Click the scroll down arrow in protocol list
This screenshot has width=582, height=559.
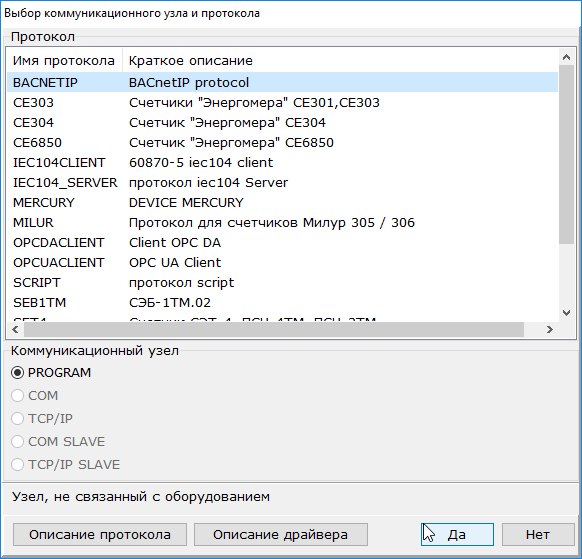[x=566, y=313]
